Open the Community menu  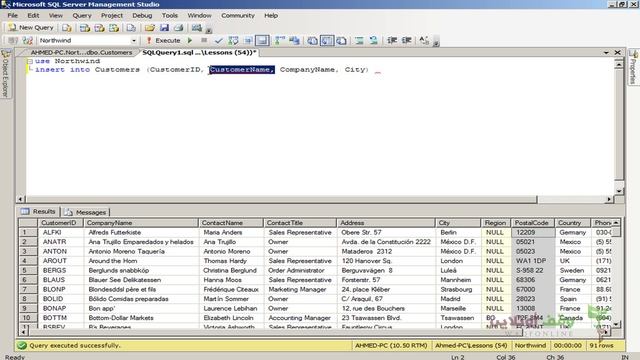click(238, 16)
